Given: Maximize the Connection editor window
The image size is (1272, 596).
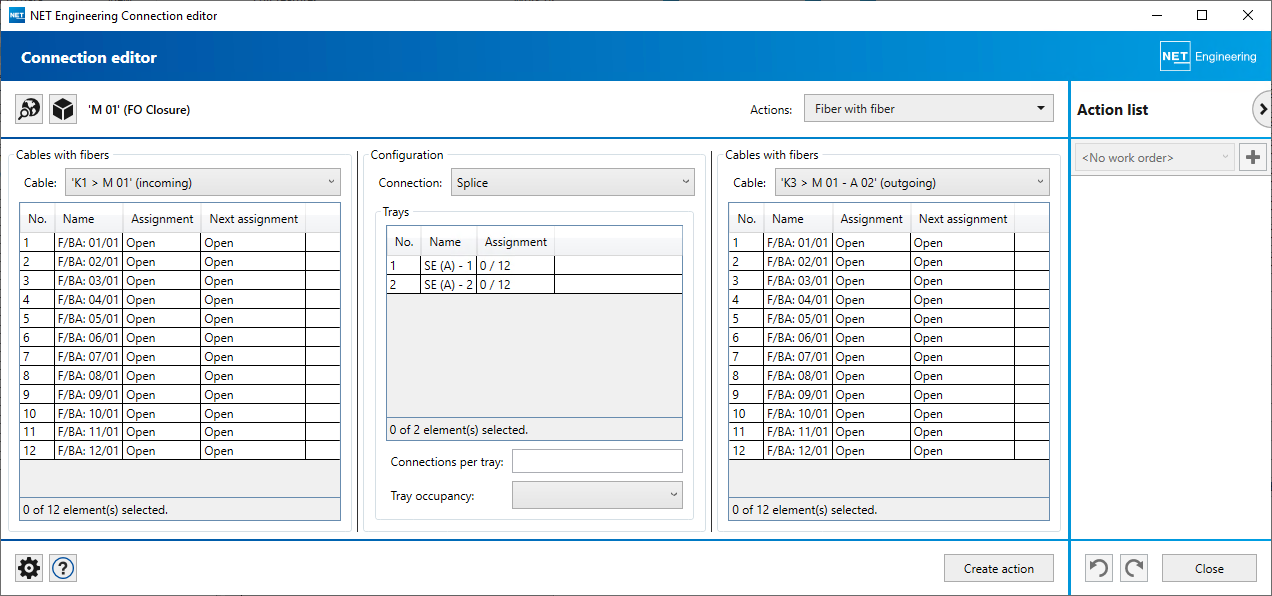Looking at the screenshot, I should (x=1202, y=15).
